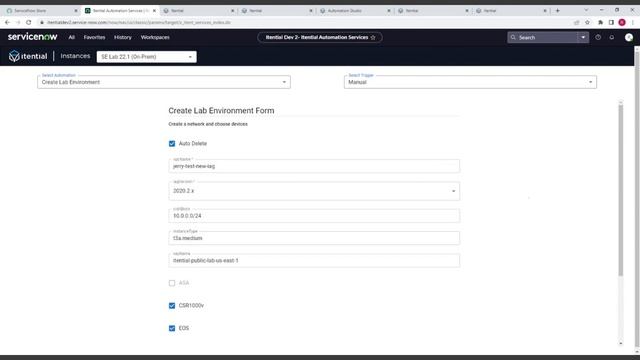The image size is (640, 360).
Task: Open the SE Lab 22.1 (On-Prem) instance dropdown
Action: pyautogui.click(x=147, y=57)
